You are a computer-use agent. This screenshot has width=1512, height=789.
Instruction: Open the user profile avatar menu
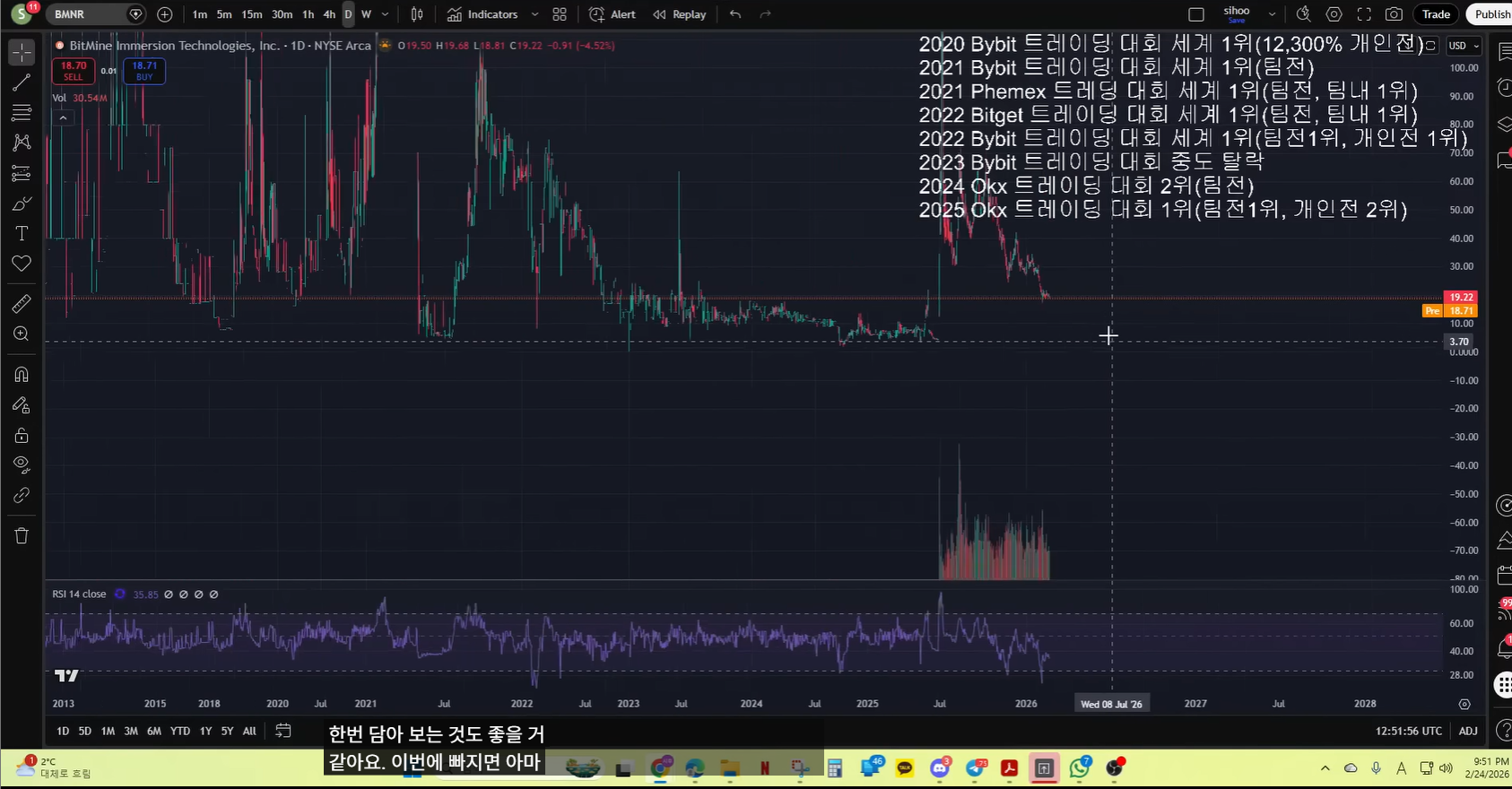22,14
